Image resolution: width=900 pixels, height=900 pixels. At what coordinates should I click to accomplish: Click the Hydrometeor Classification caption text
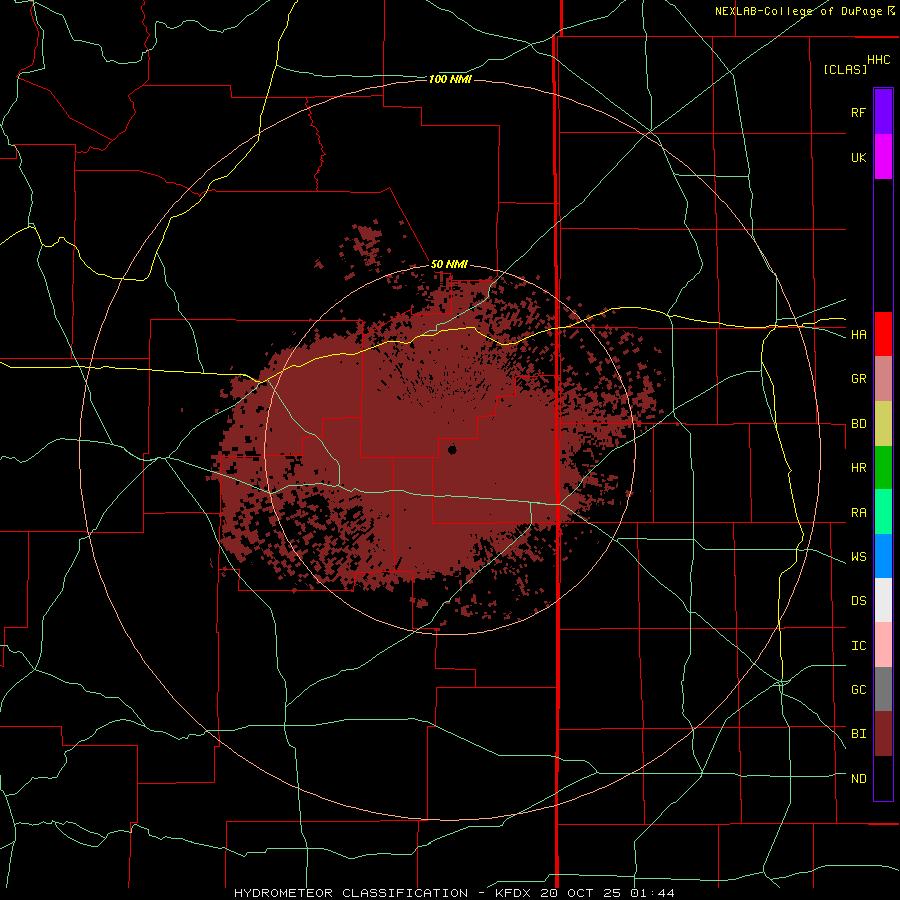(x=350, y=893)
